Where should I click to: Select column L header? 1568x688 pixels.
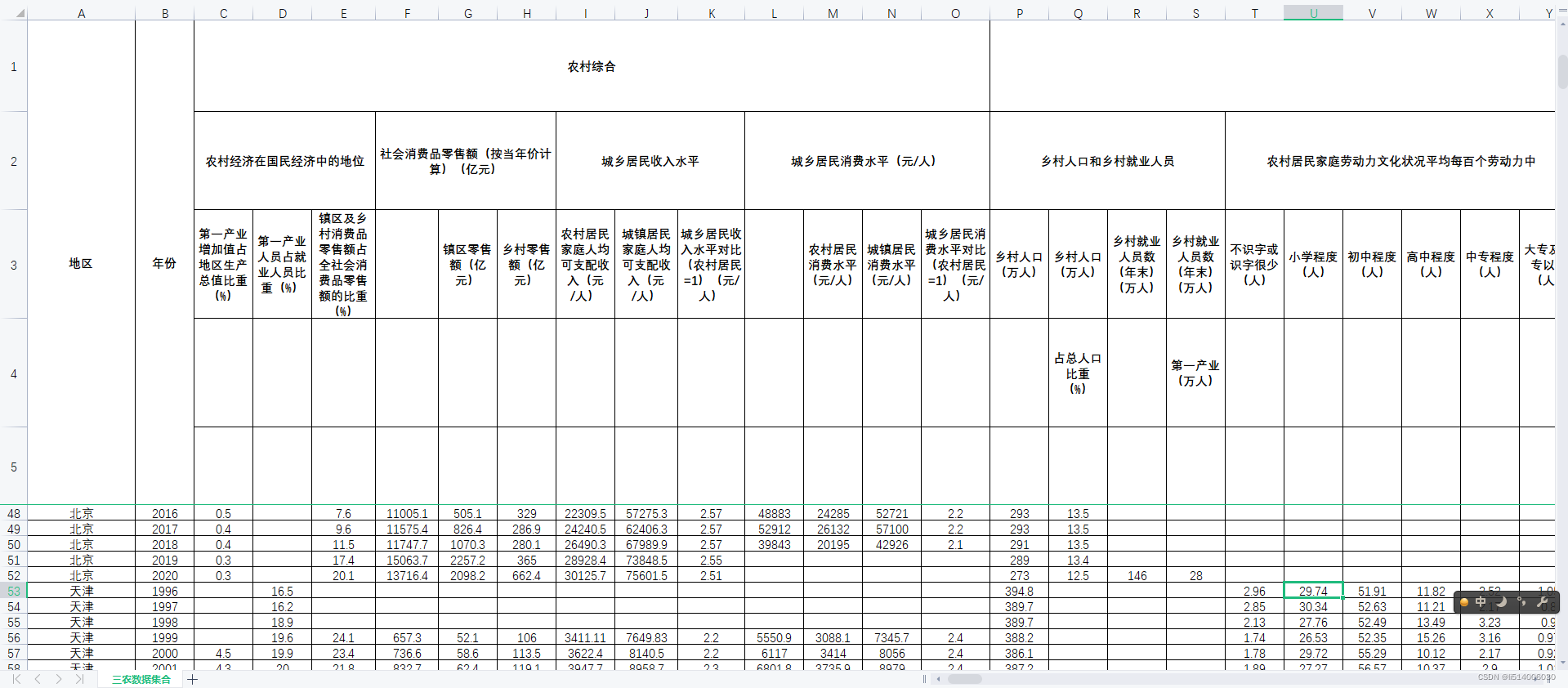point(774,13)
